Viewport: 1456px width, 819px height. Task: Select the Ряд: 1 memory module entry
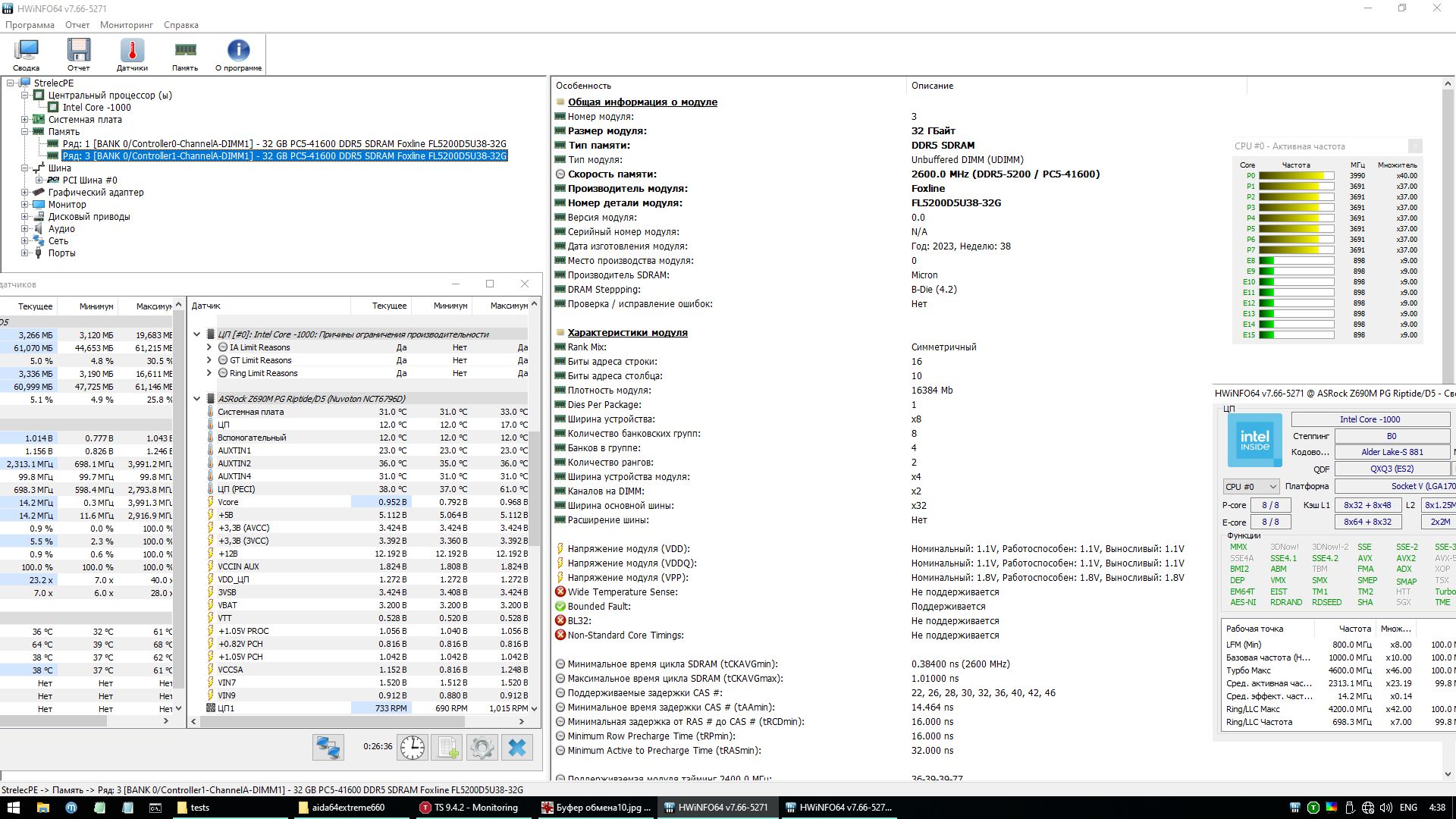pos(284,144)
